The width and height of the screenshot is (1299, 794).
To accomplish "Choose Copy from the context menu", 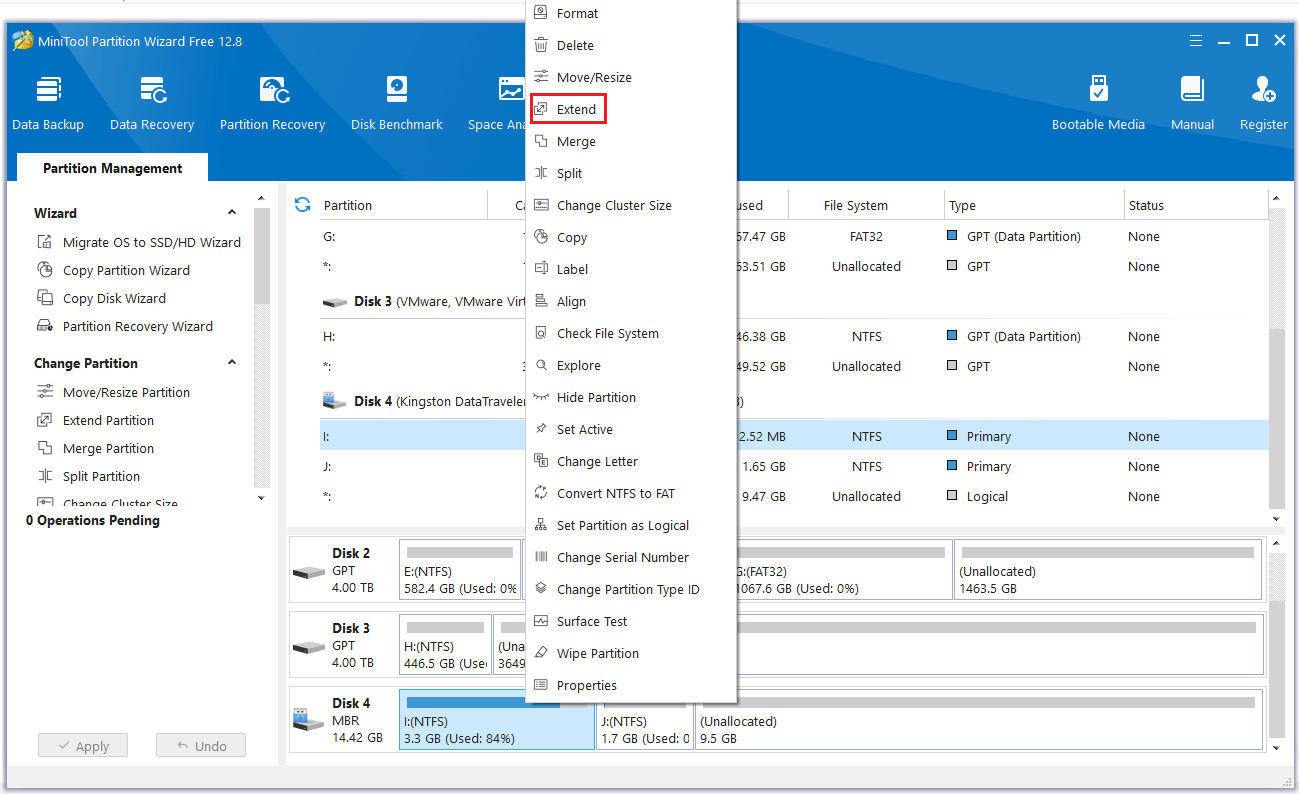I will pos(632,237).
